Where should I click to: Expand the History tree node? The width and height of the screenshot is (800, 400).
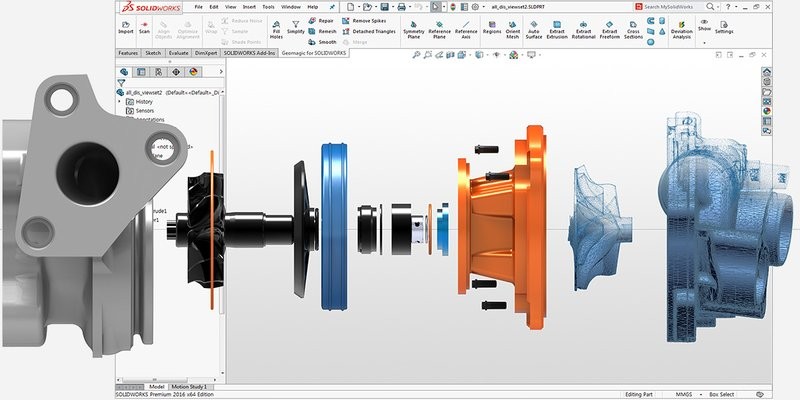coord(121,101)
